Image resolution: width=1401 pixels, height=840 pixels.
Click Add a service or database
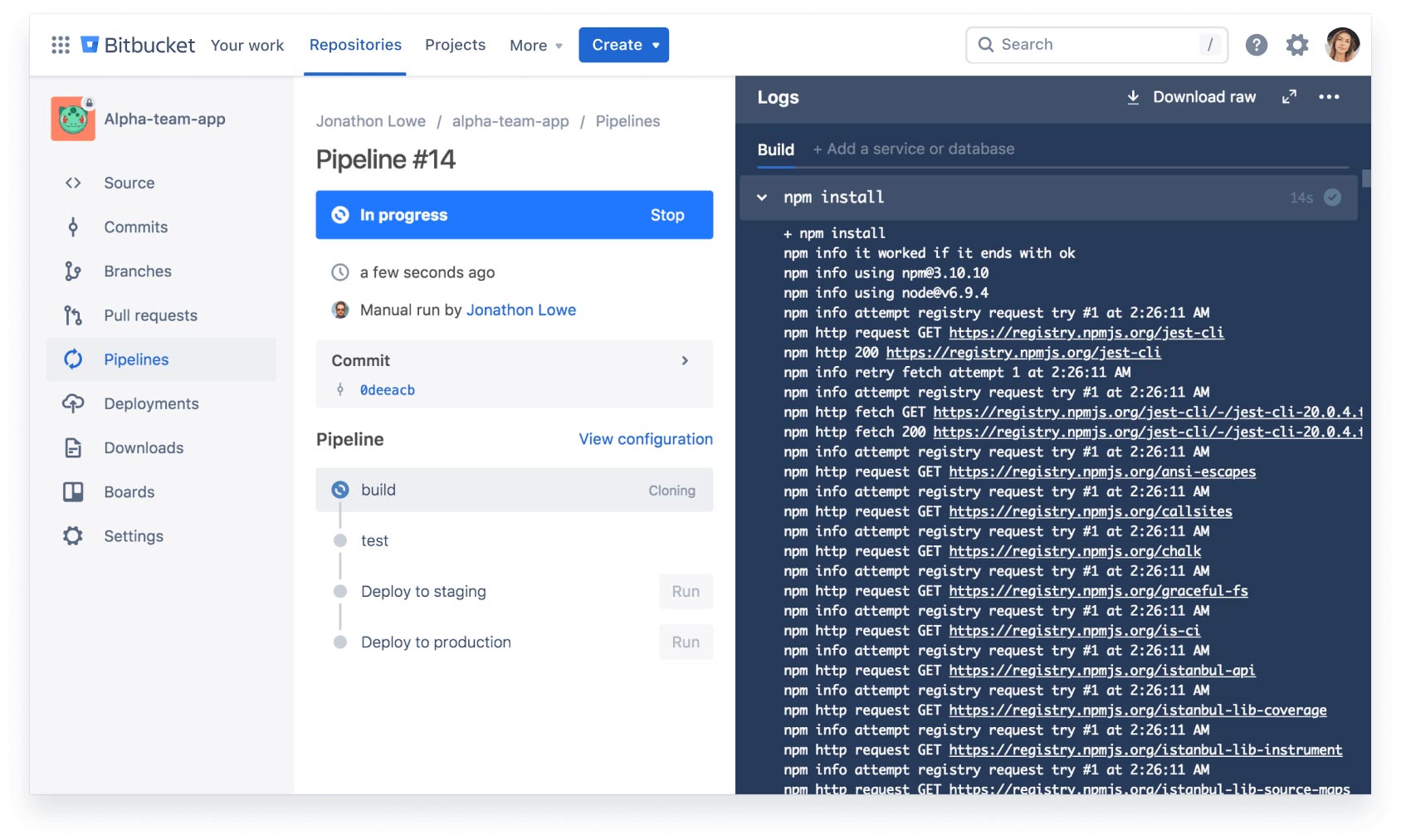(x=914, y=149)
